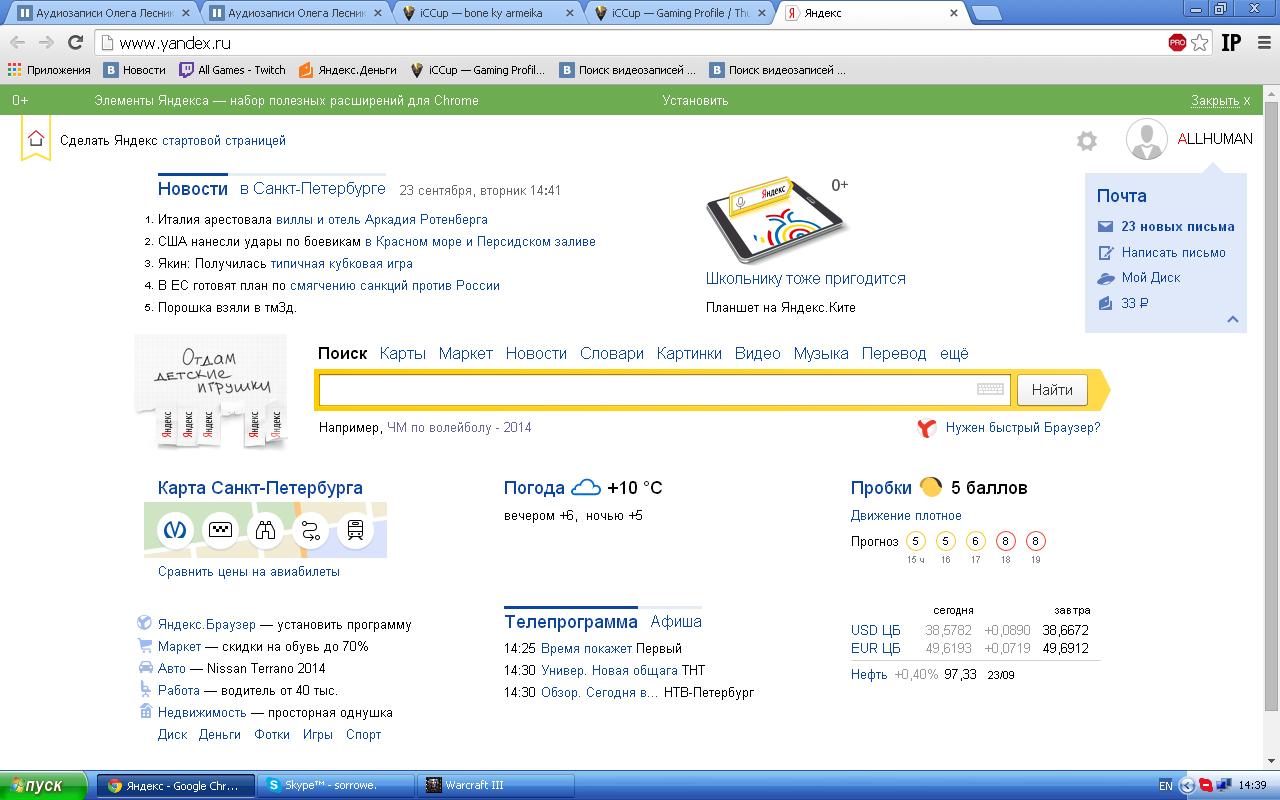
Task: Open the on-screen keyboard in search field
Action: coord(990,389)
